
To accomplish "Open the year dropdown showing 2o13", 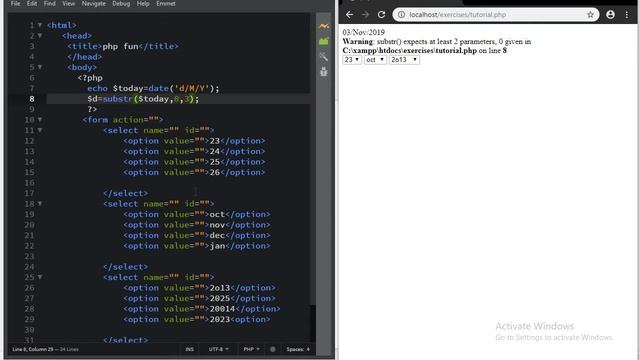I will (404, 60).
